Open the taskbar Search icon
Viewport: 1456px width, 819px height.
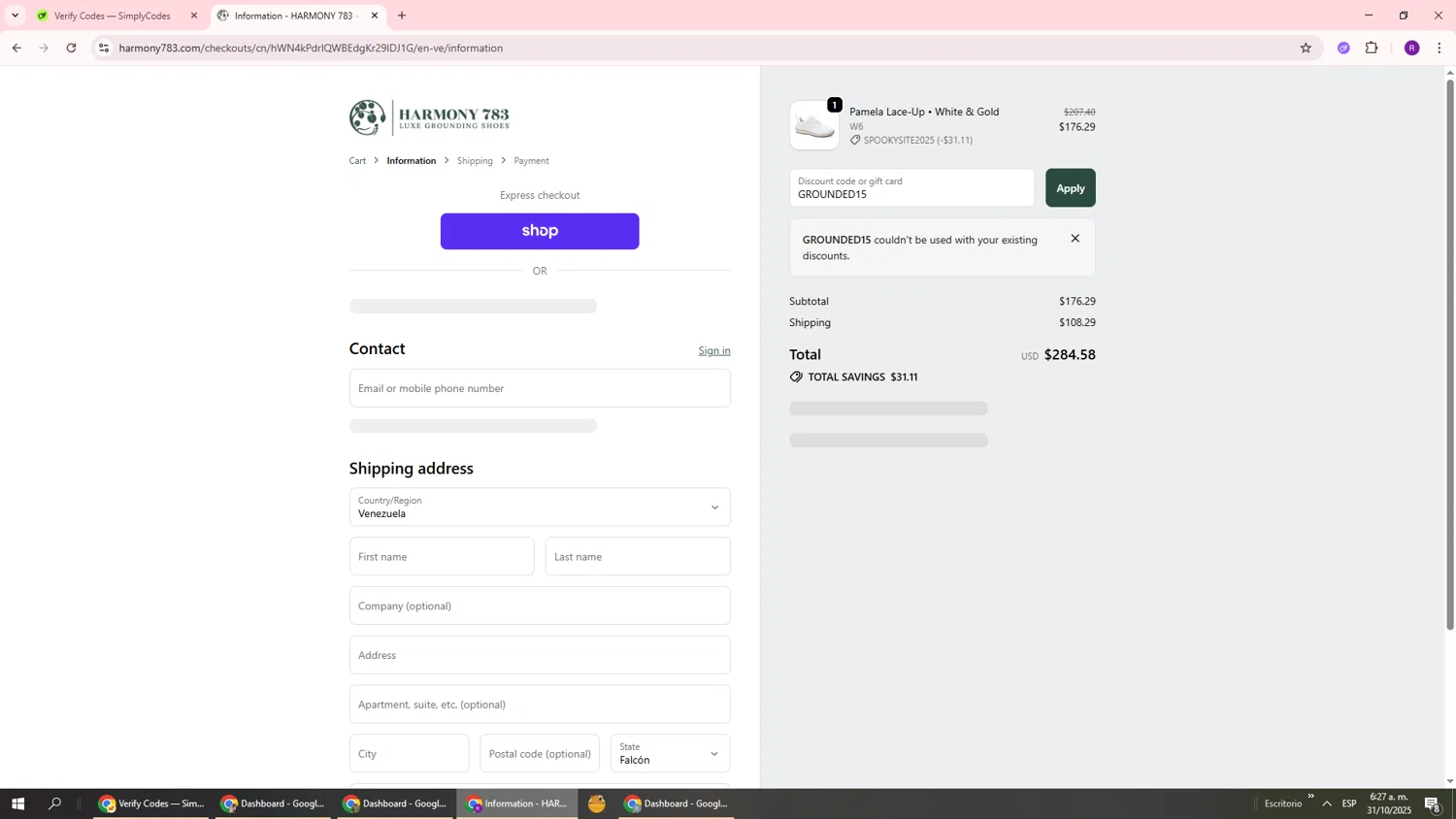point(55,803)
